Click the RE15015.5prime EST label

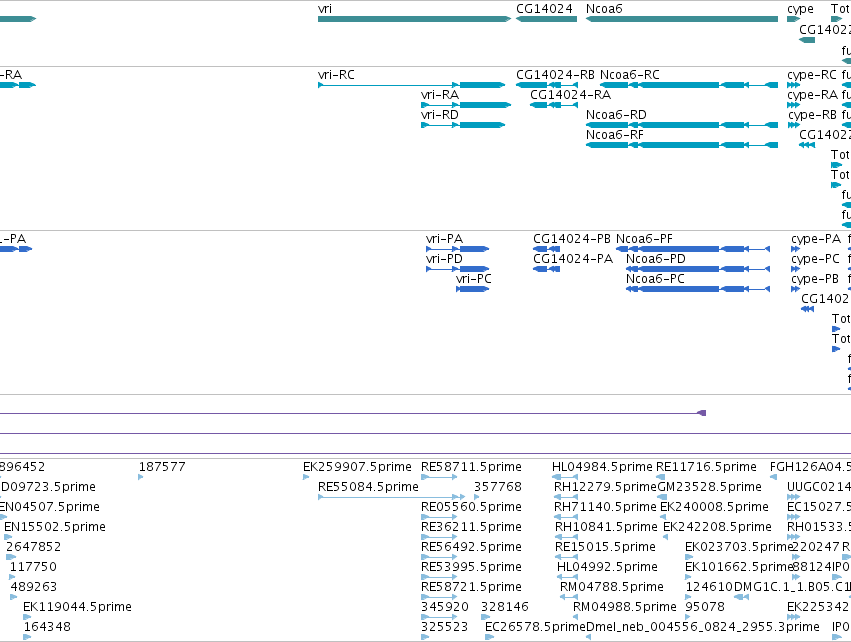pyautogui.click(x=605, y=547)
